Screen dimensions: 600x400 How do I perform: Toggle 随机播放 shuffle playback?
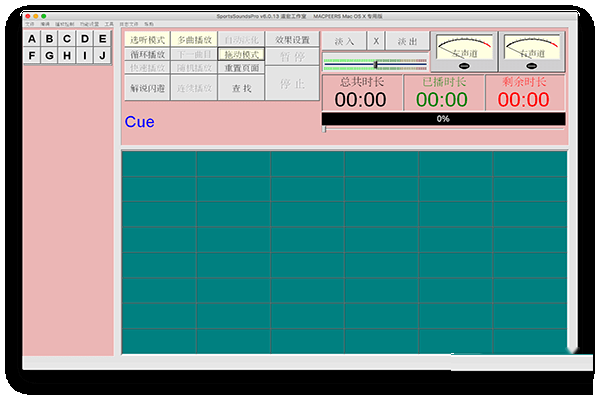(x=194, y=68)
